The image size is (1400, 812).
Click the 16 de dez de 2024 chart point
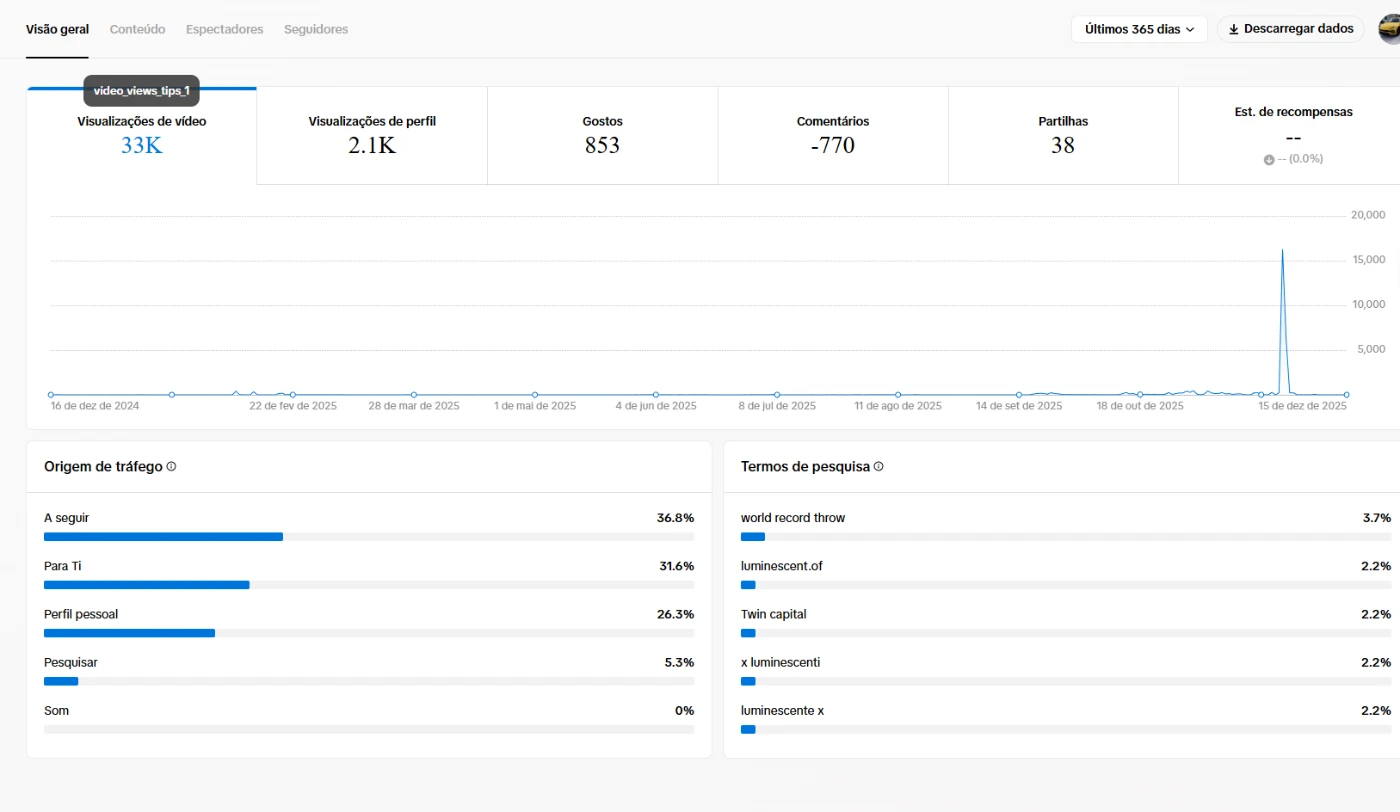tap(51, 395)
